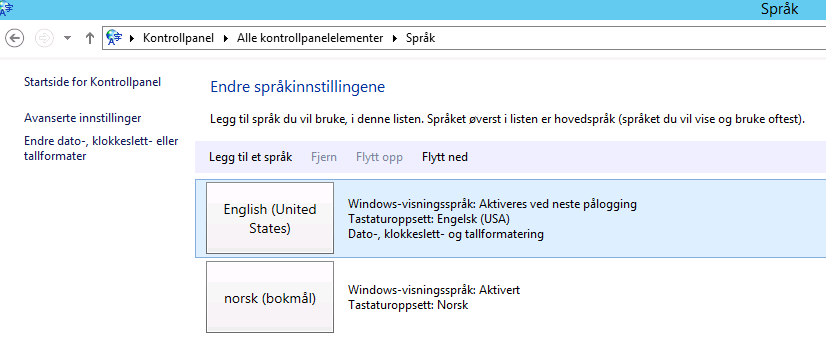This screenshot has width=826, height=362.
Task: Go up one folder level
Action: coord(90,38)
